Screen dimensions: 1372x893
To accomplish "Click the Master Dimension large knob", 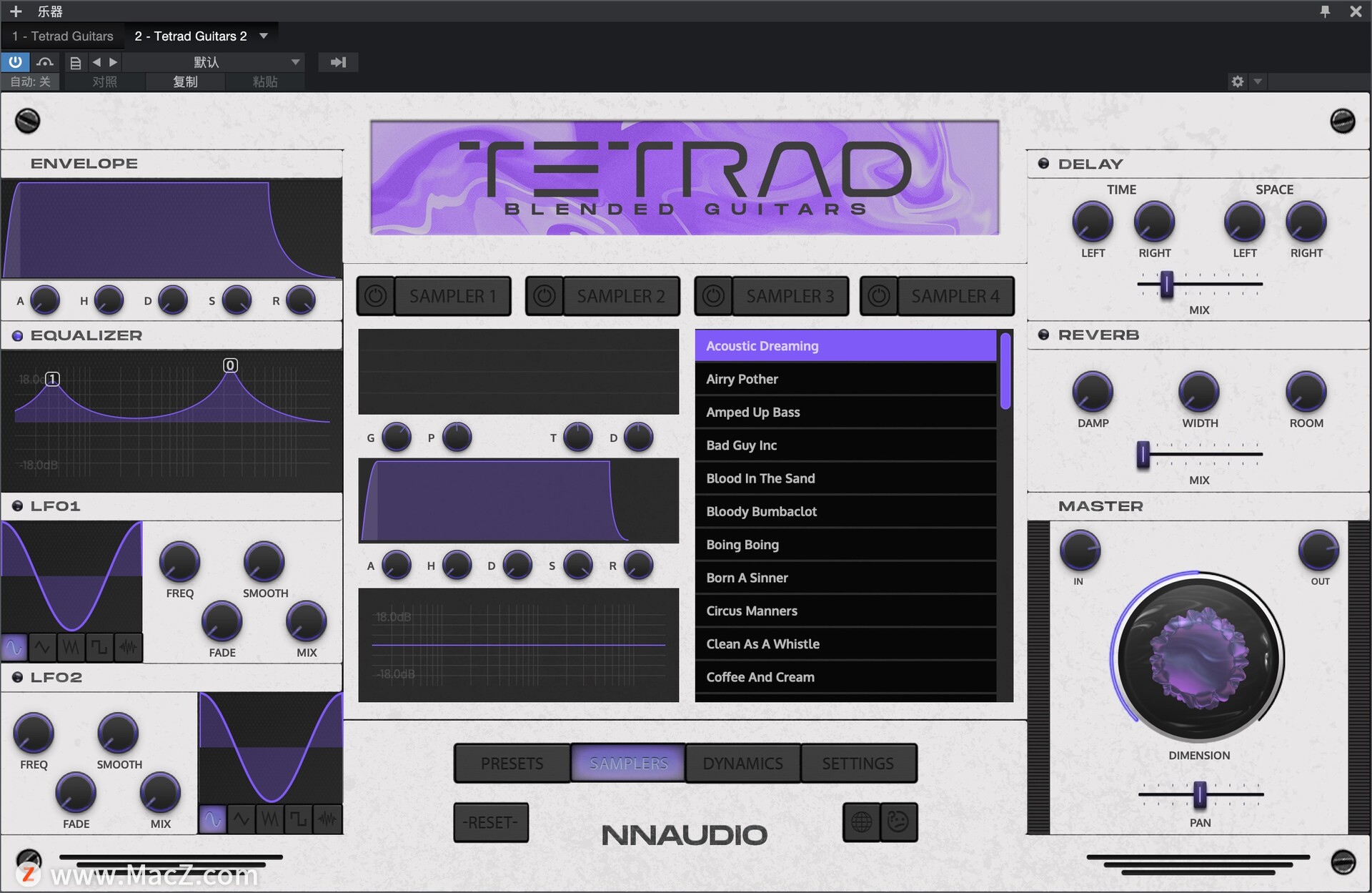I will click(1200, 658).
